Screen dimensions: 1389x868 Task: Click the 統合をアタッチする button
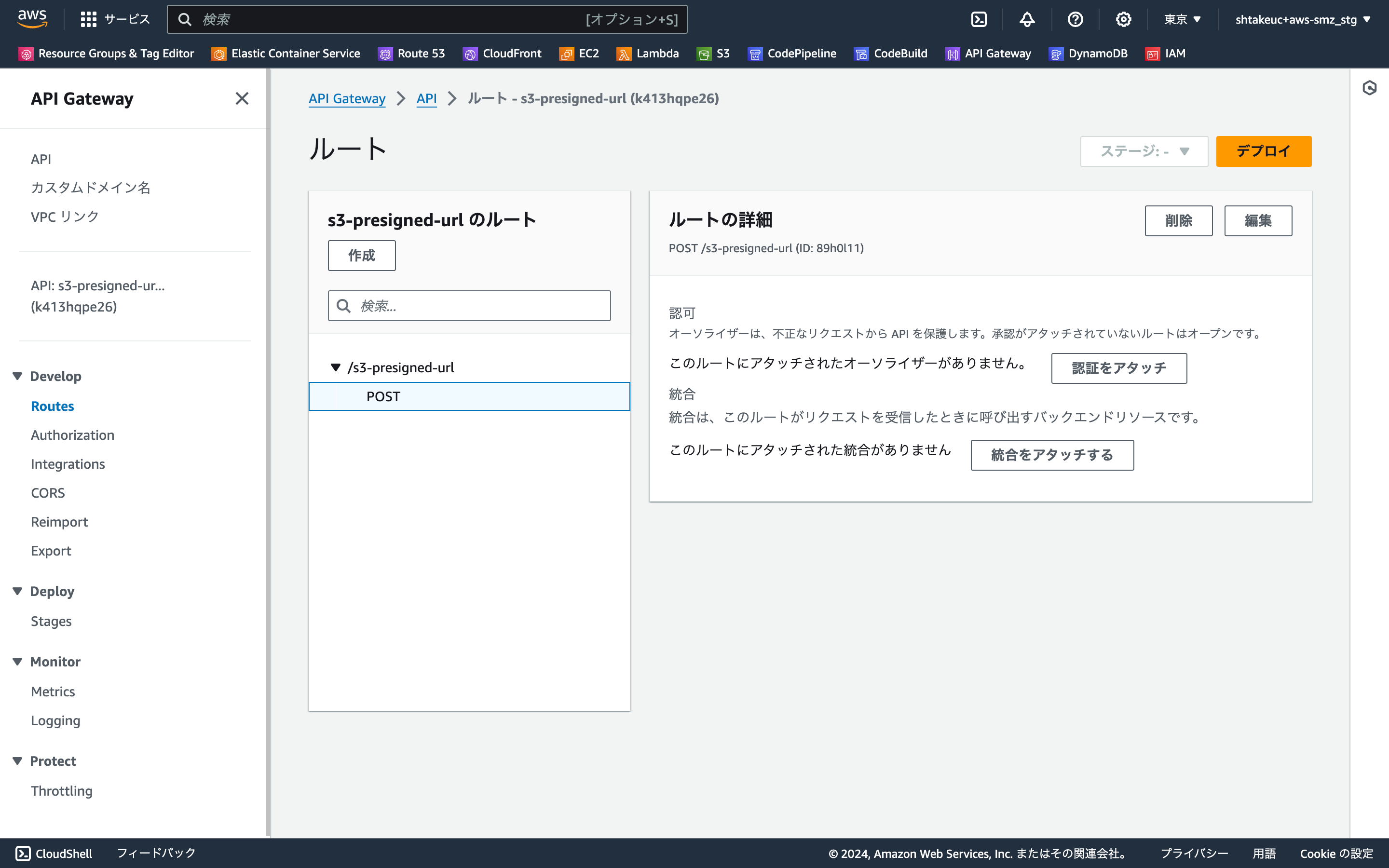tap(1052, 455)
